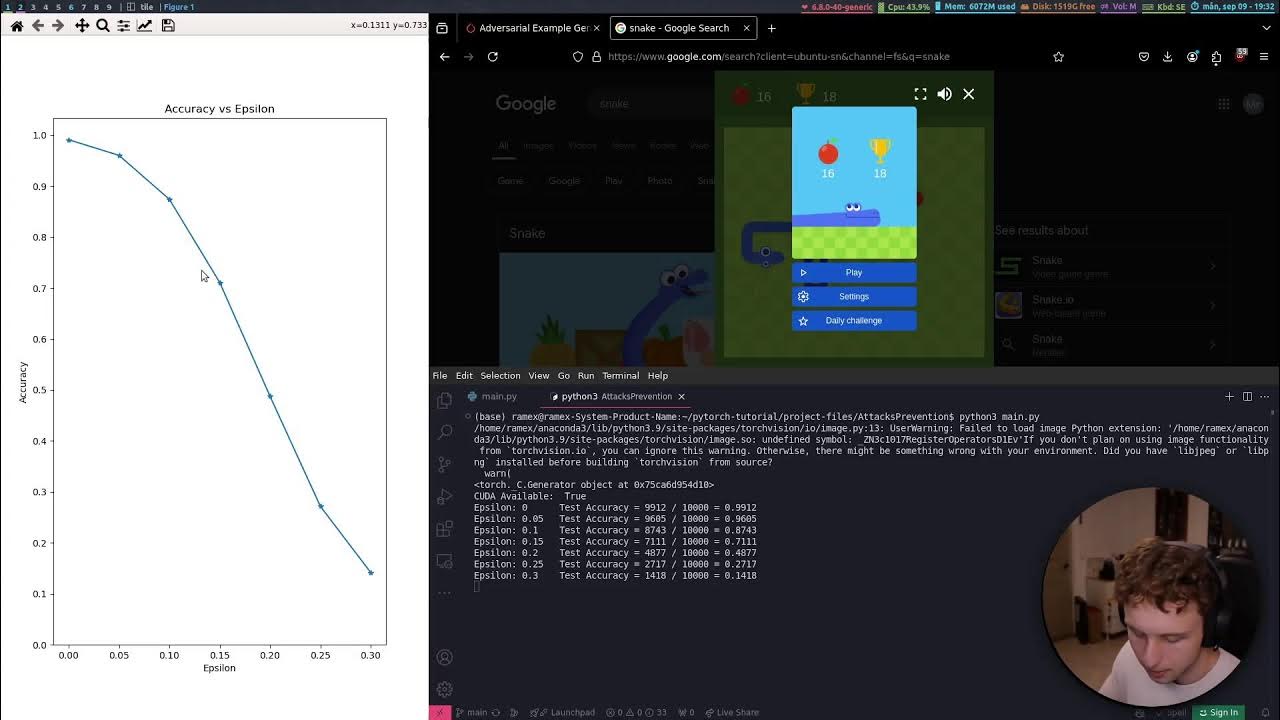Save to Pocket from the Firefox toolbar

click(1143, 57)
